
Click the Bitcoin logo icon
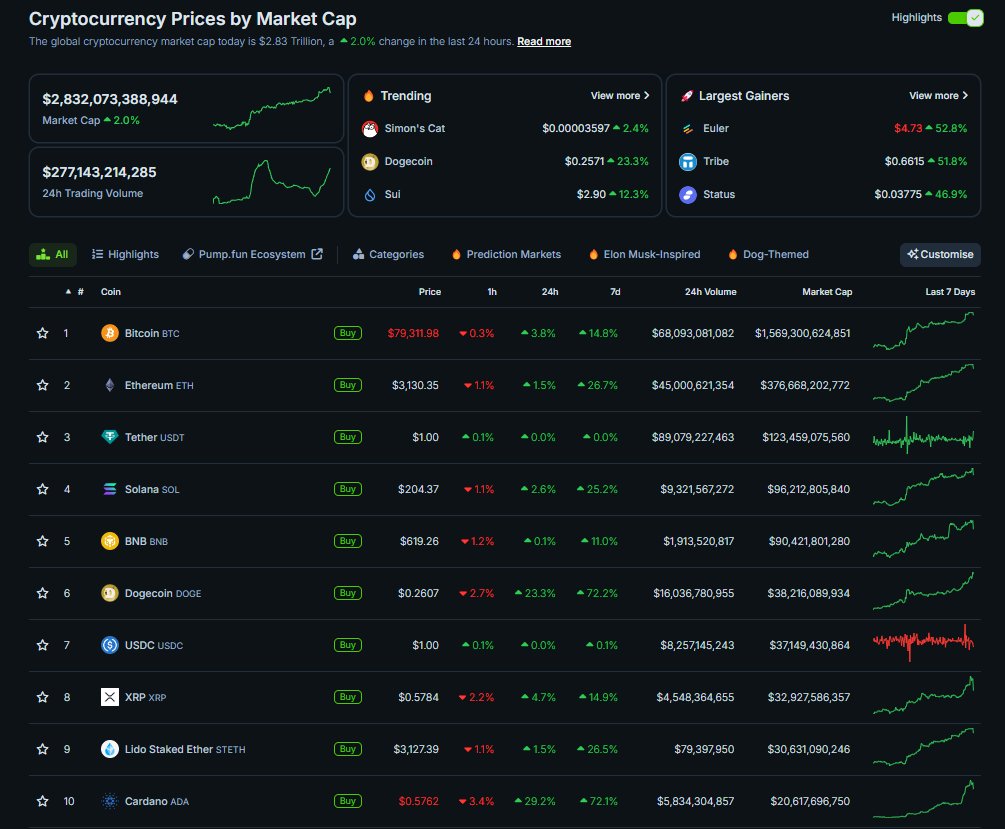pos(110,333)
